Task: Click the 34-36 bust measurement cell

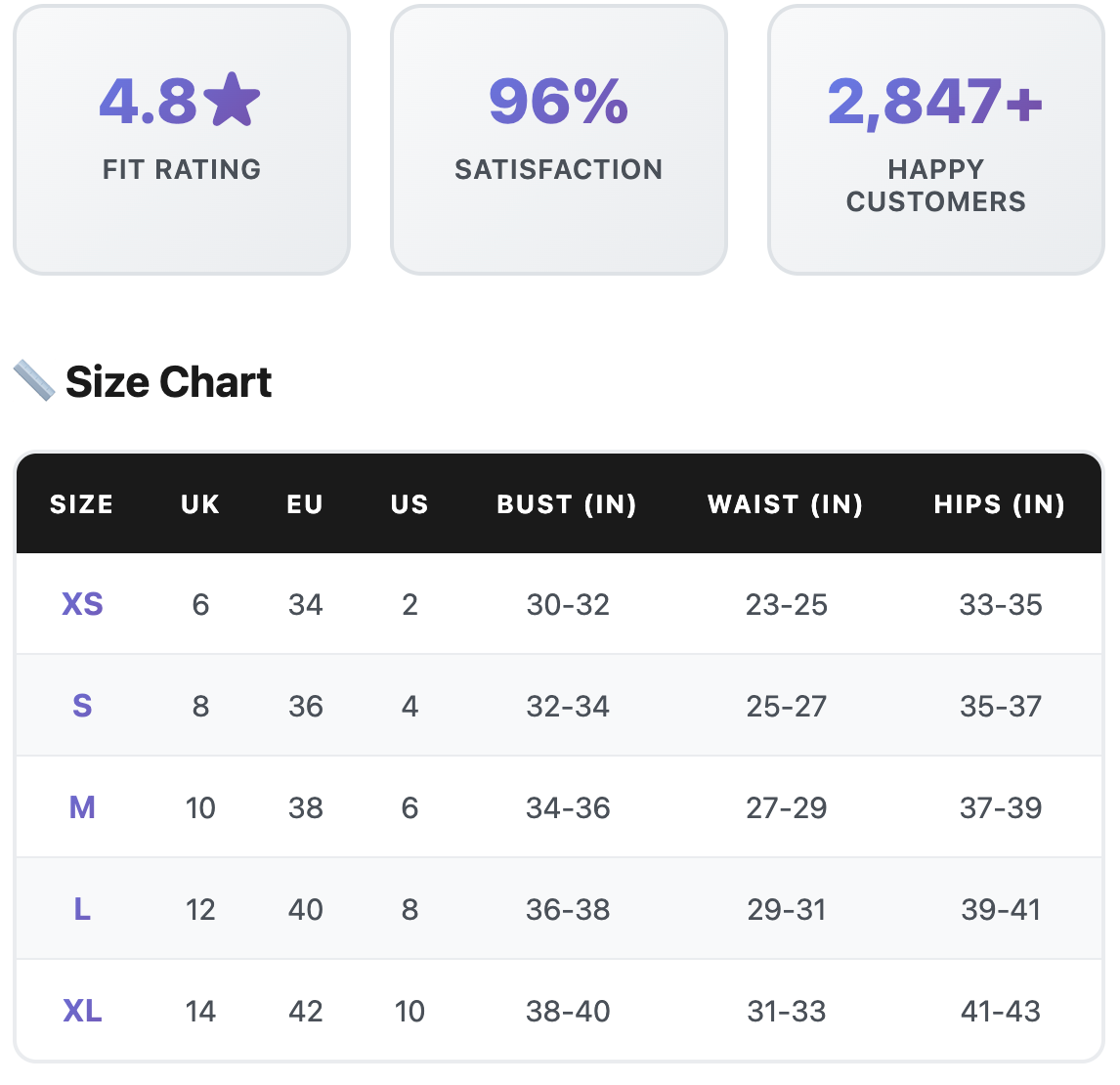Action: pyautogui.click(x=568, y=807)
